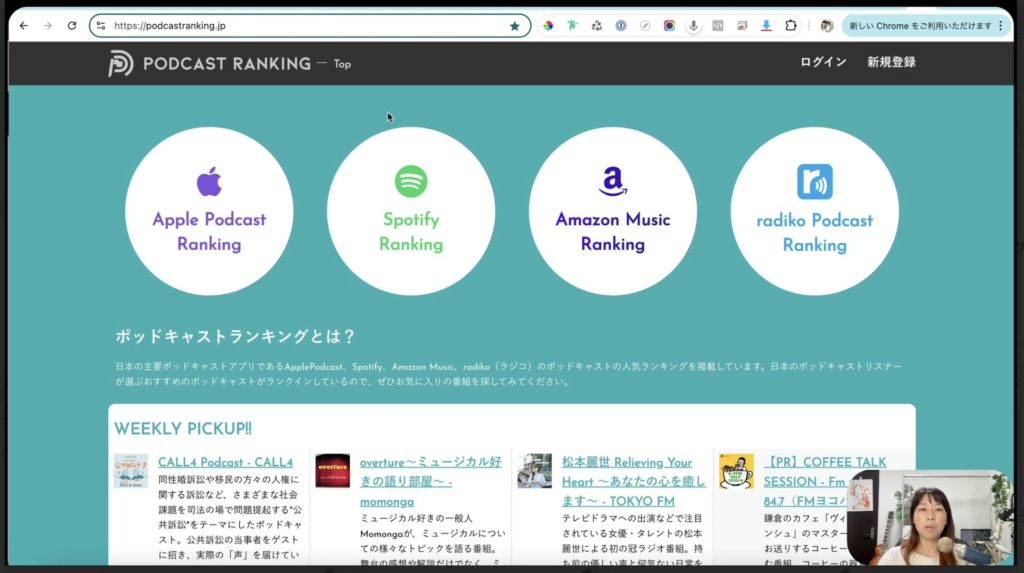This screenshot has width=1024, height=573.
Task: Click the 新規登録 menu item
Action: click(891, 62)
